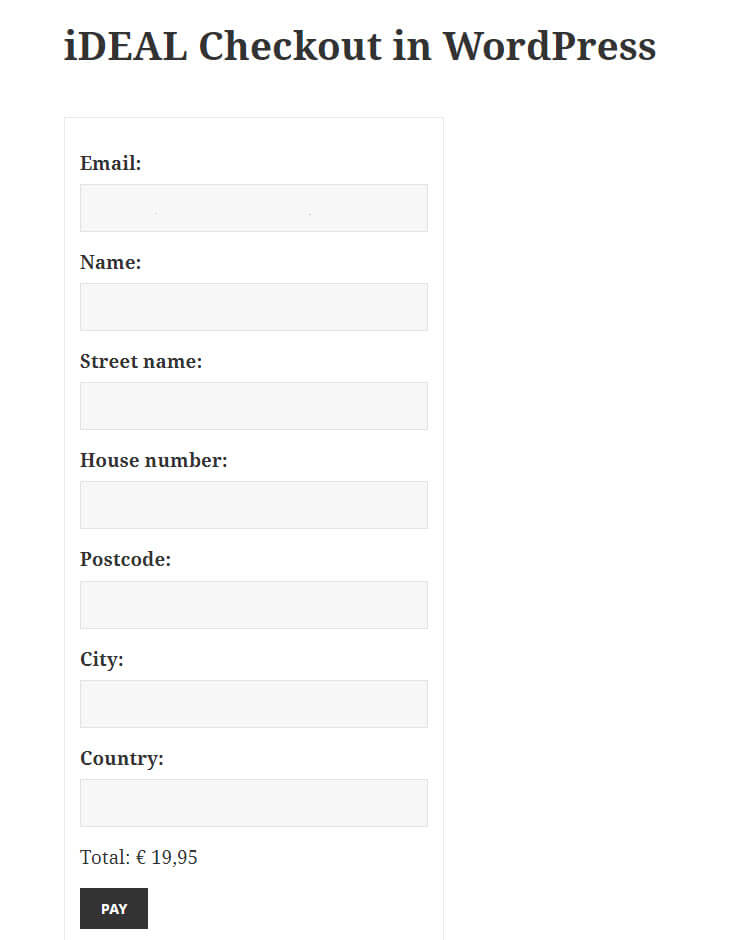756x940 pixels.
Task: Click the Name input field
Action: (x=253, y=306)
